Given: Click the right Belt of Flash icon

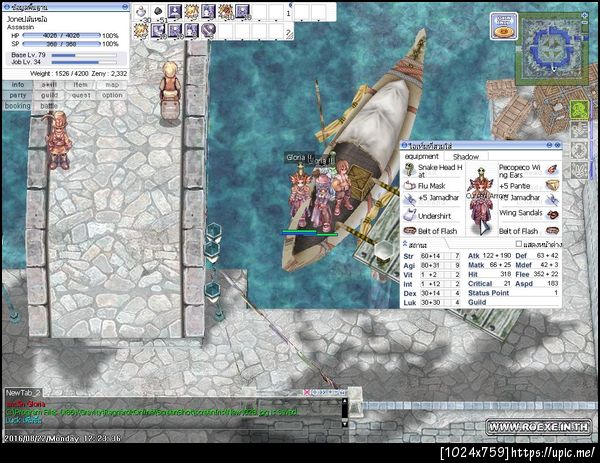Looking at the screenshot, I should point(552,231).
